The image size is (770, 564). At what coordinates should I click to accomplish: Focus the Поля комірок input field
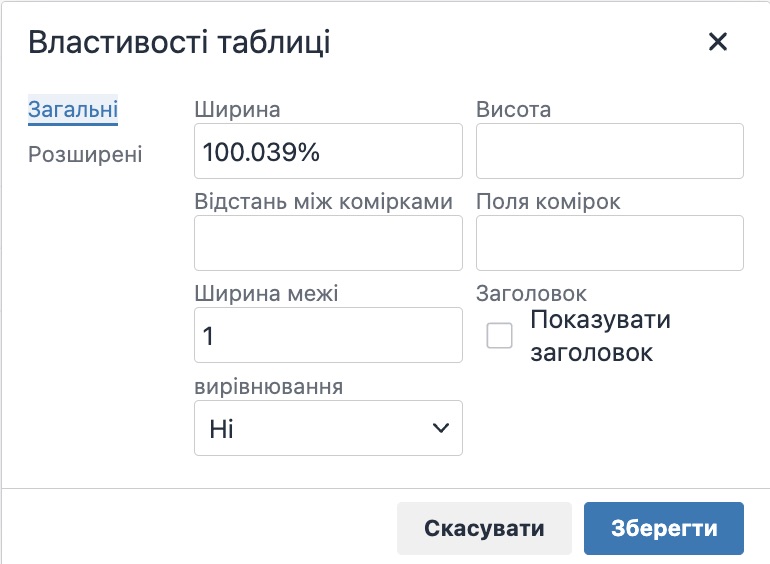610,243
